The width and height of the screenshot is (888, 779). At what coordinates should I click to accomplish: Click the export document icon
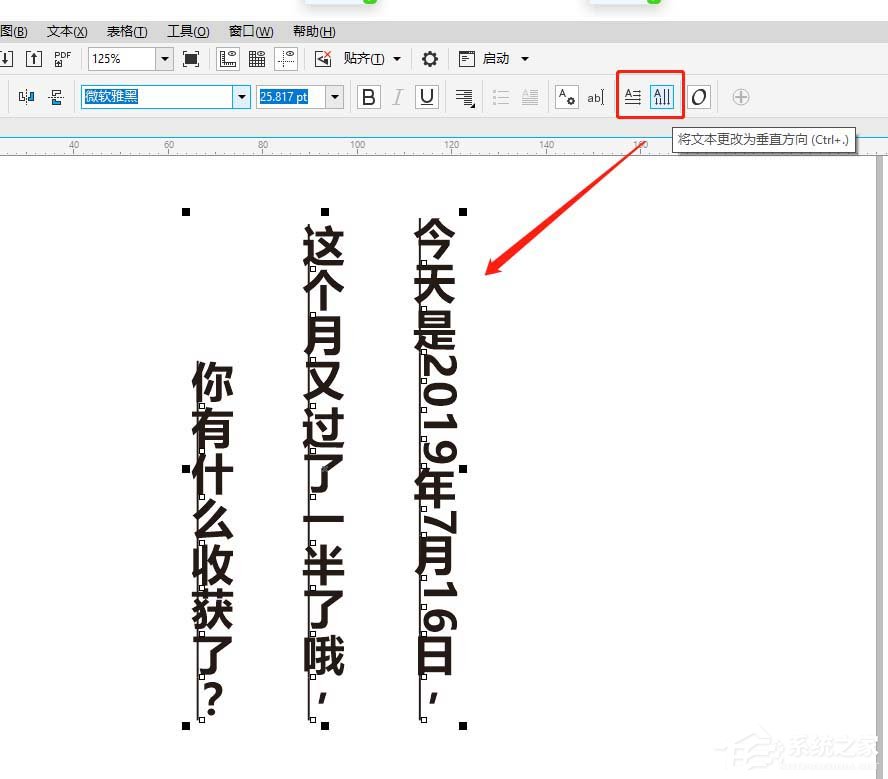coord(33,58)
